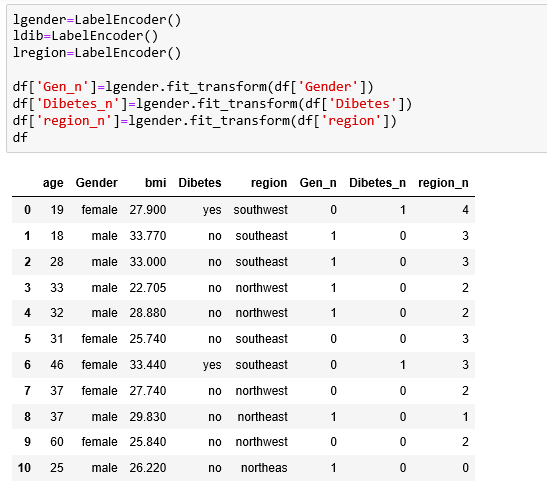This screenshot has height=486, width=547.
Task: Click the final 'df' code line
Action: point(20,137)
